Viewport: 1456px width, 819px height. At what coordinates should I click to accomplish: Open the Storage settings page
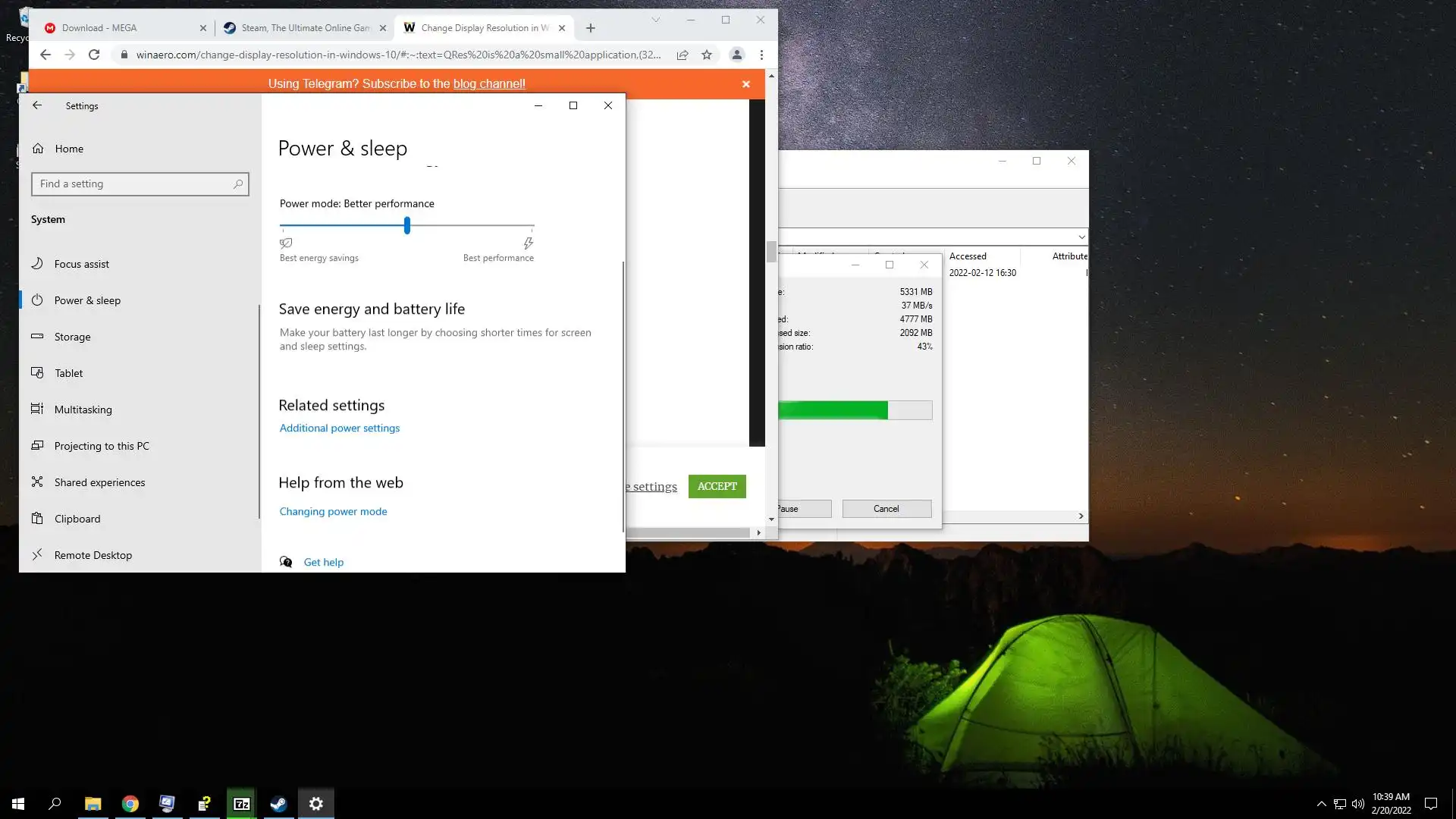72,337
